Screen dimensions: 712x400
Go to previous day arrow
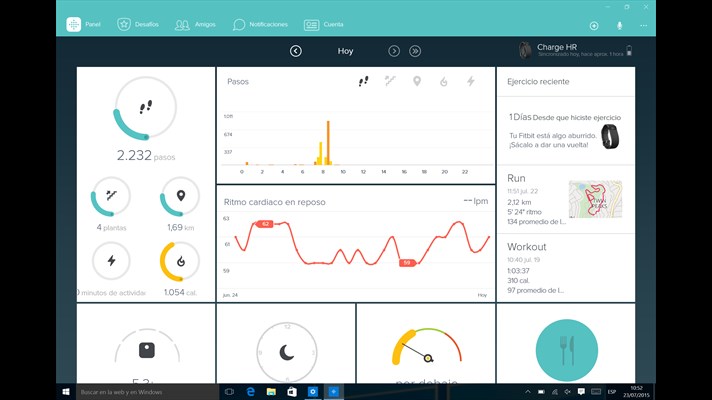tap(296, 51)
